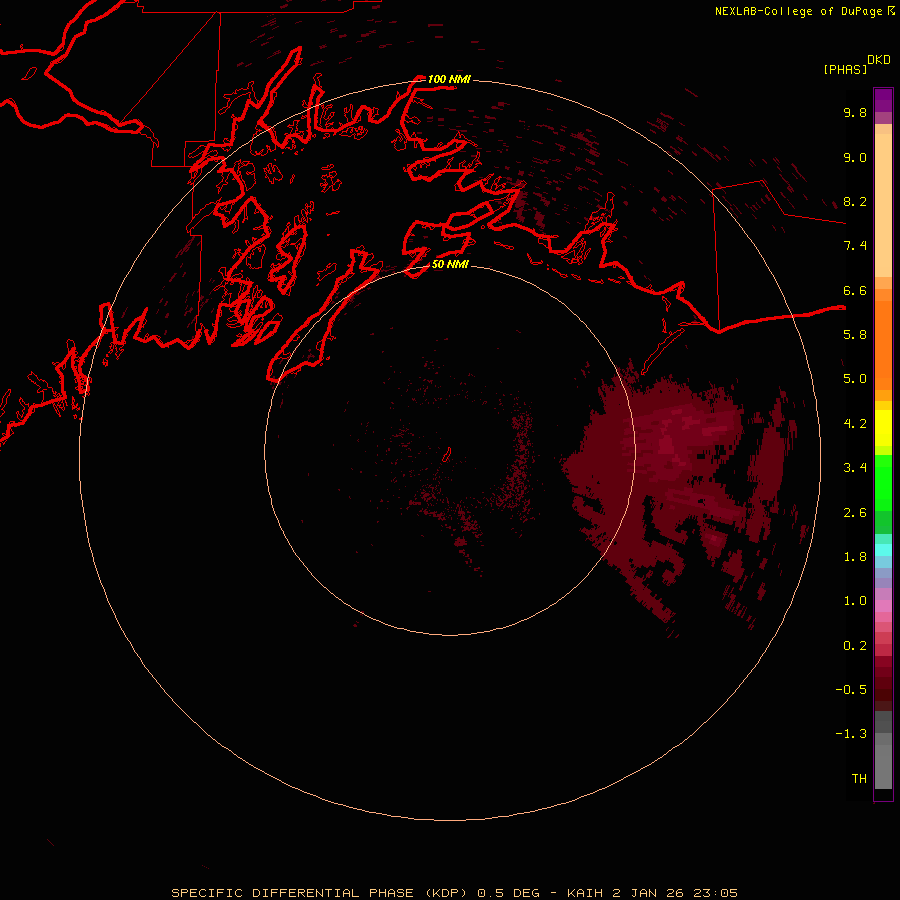This screenshot has height=900, width=900.
Task: Click the small red island outline at the radar center
Action: pos(448,455)
